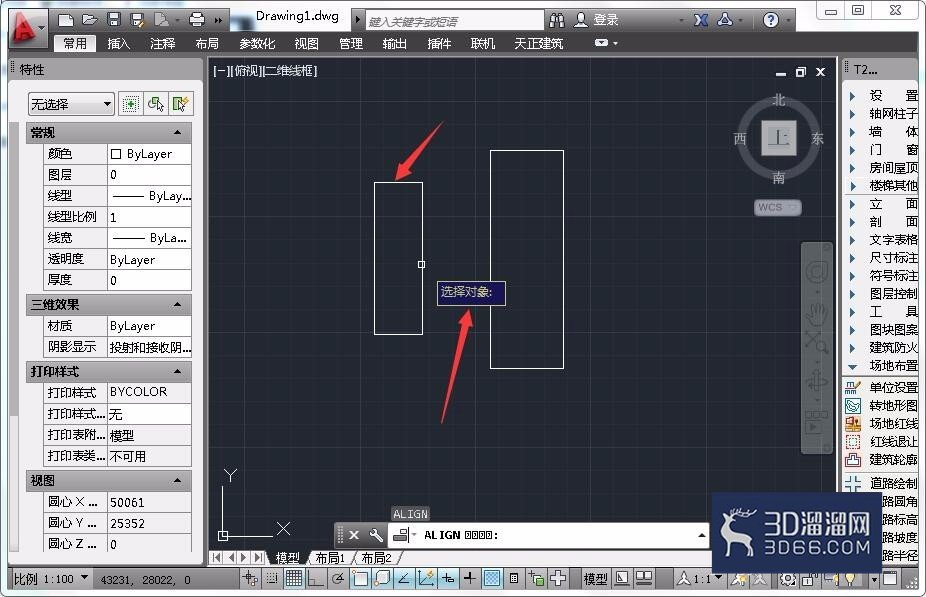The width and height of the screenshot is (926, 597).
Task: Toggle Object Snap in status bar
Action: [360, 579]
